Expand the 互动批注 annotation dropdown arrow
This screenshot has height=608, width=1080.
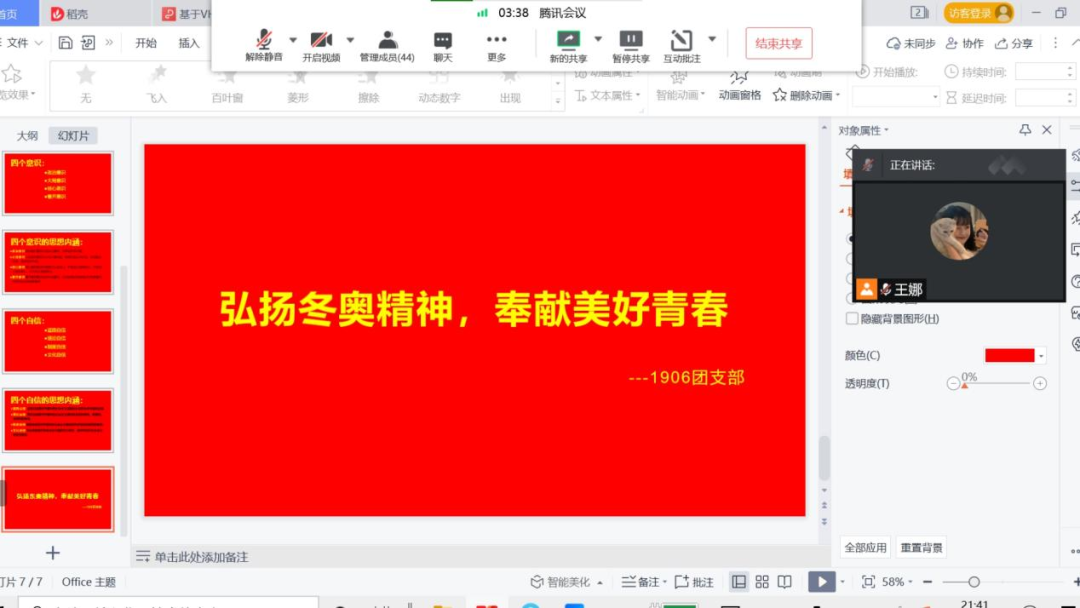(712, 39)
